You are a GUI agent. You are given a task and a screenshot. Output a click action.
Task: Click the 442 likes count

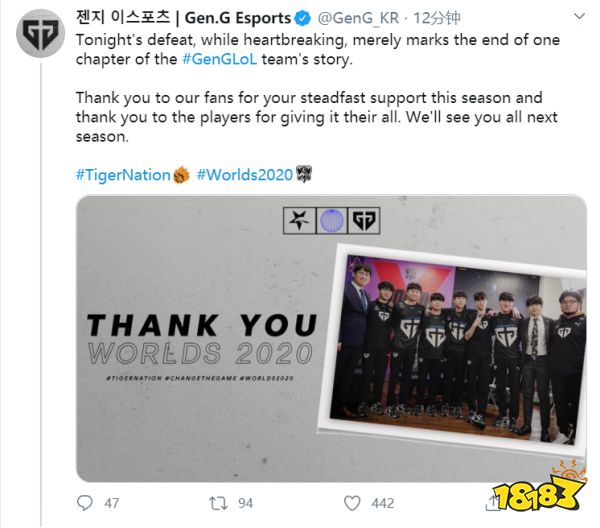click(383, 503)
